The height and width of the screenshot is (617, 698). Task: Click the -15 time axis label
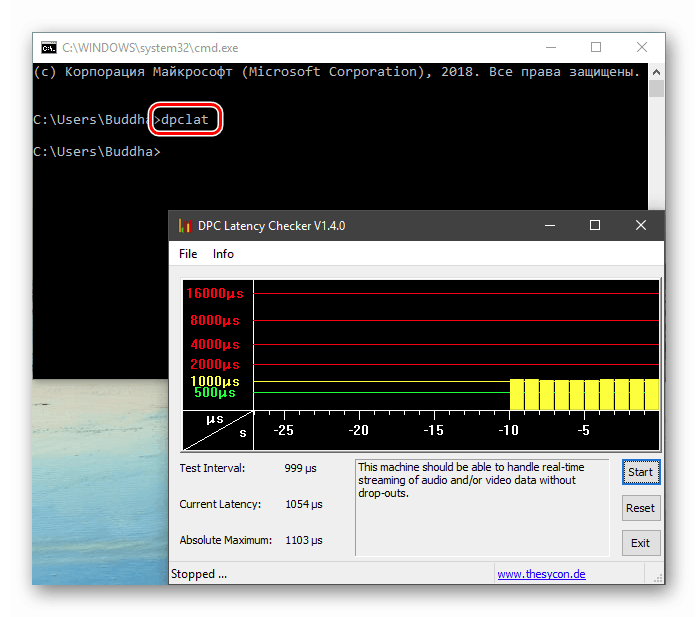(x=434, y=430)
